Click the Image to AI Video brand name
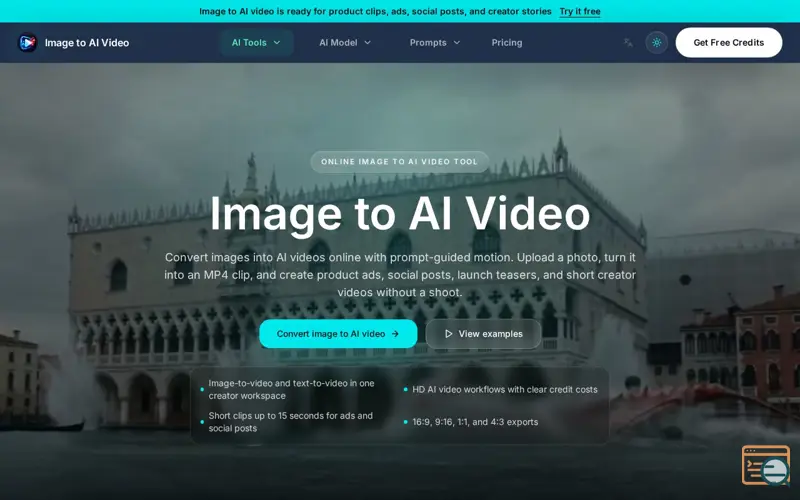 (87, 43)
